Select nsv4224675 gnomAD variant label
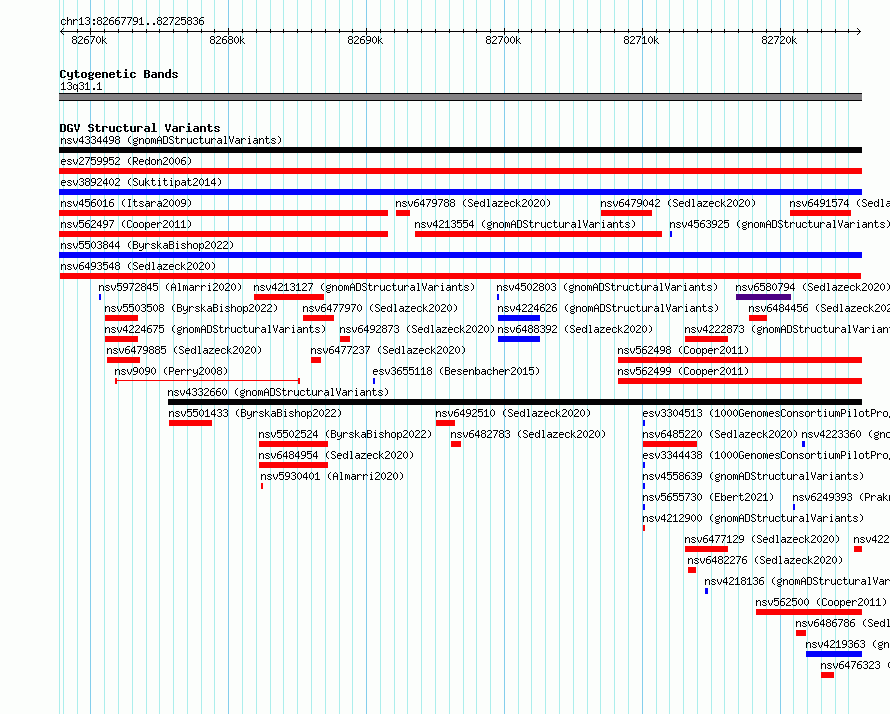Screen dimensions: 890x714 coord(215,329)
